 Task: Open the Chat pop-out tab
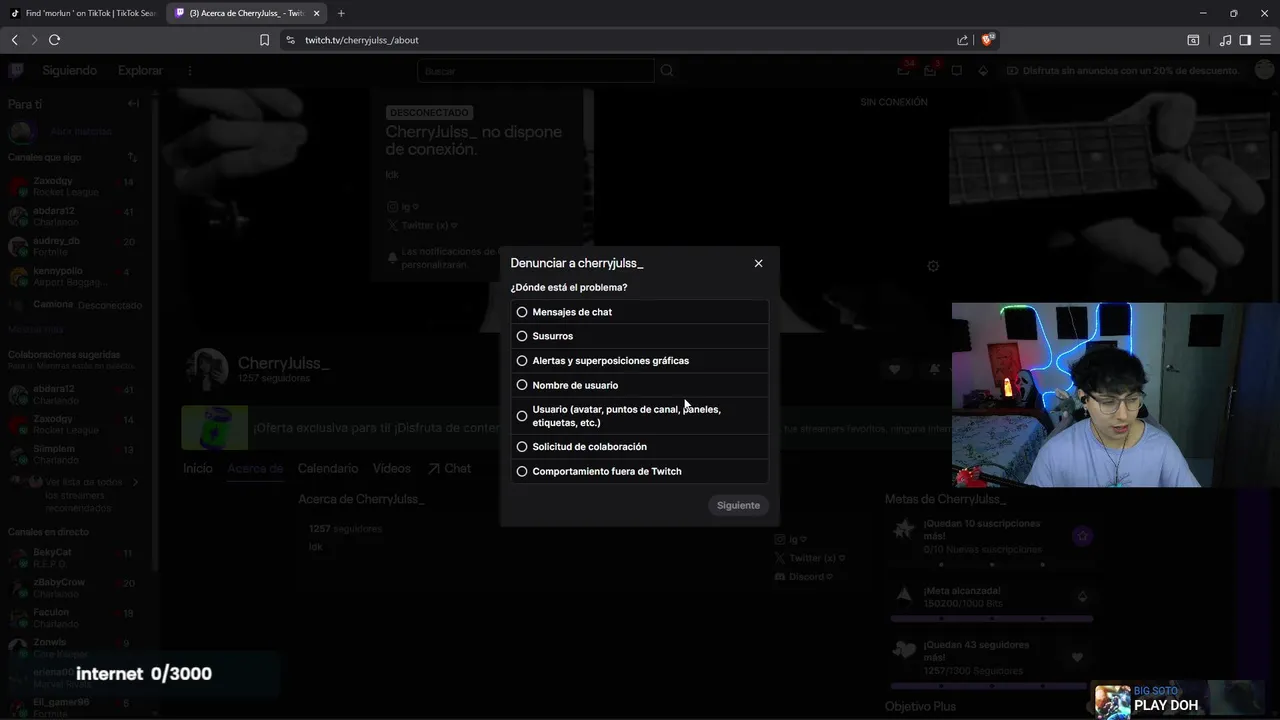coord(449,468)
